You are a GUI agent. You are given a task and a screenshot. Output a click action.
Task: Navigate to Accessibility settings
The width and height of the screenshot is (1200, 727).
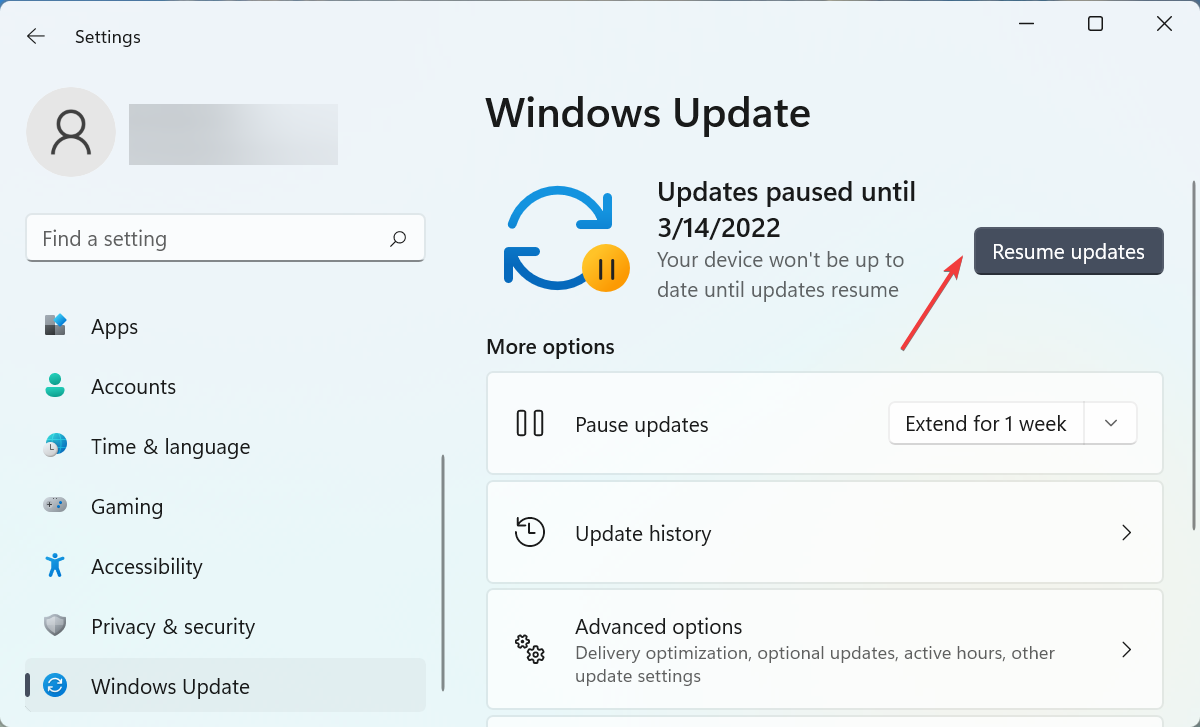tap(225, 566)
